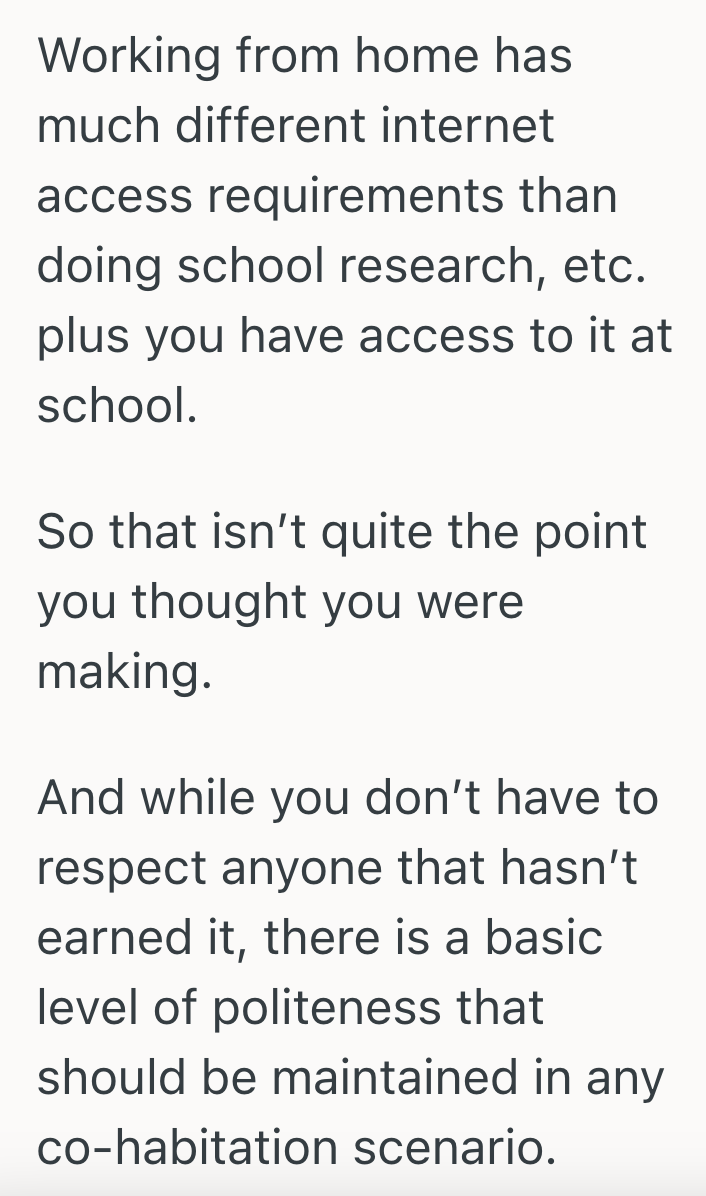Click the word "home" in first line
The height and width of the screenshot is (1196, 706).
coord(384,56)
